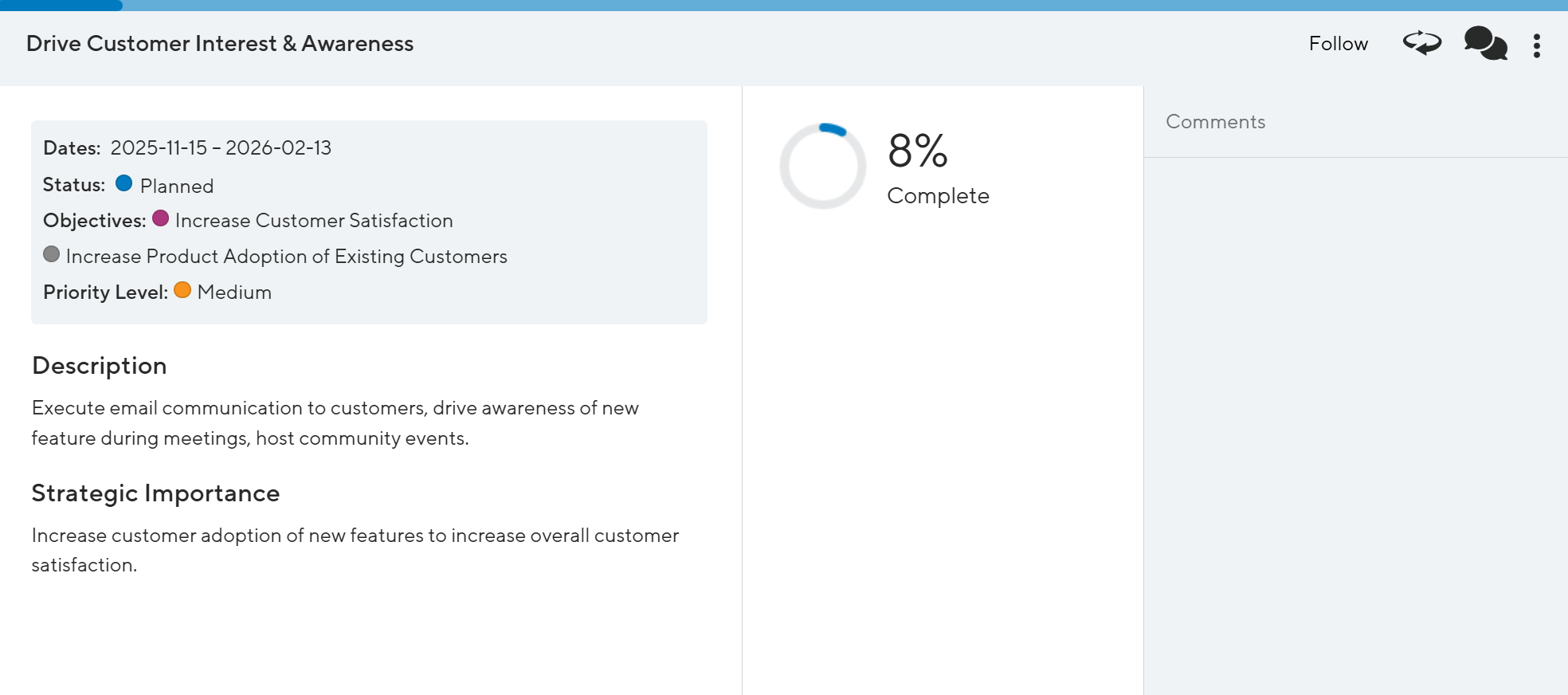
Task: Click the Strategic Importance heading
Action: click(155, 493)
